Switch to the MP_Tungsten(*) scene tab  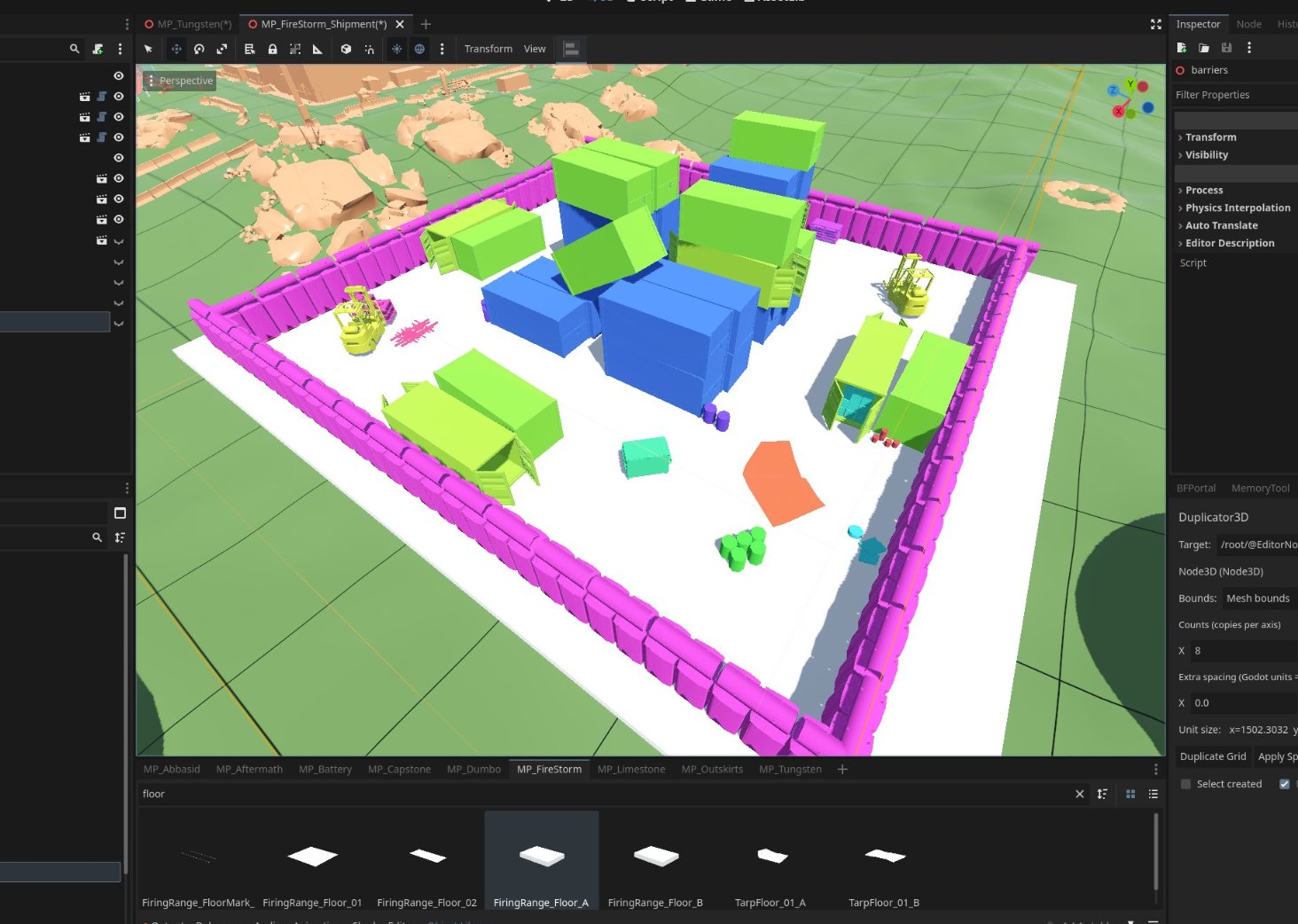[x=188, y=24]
